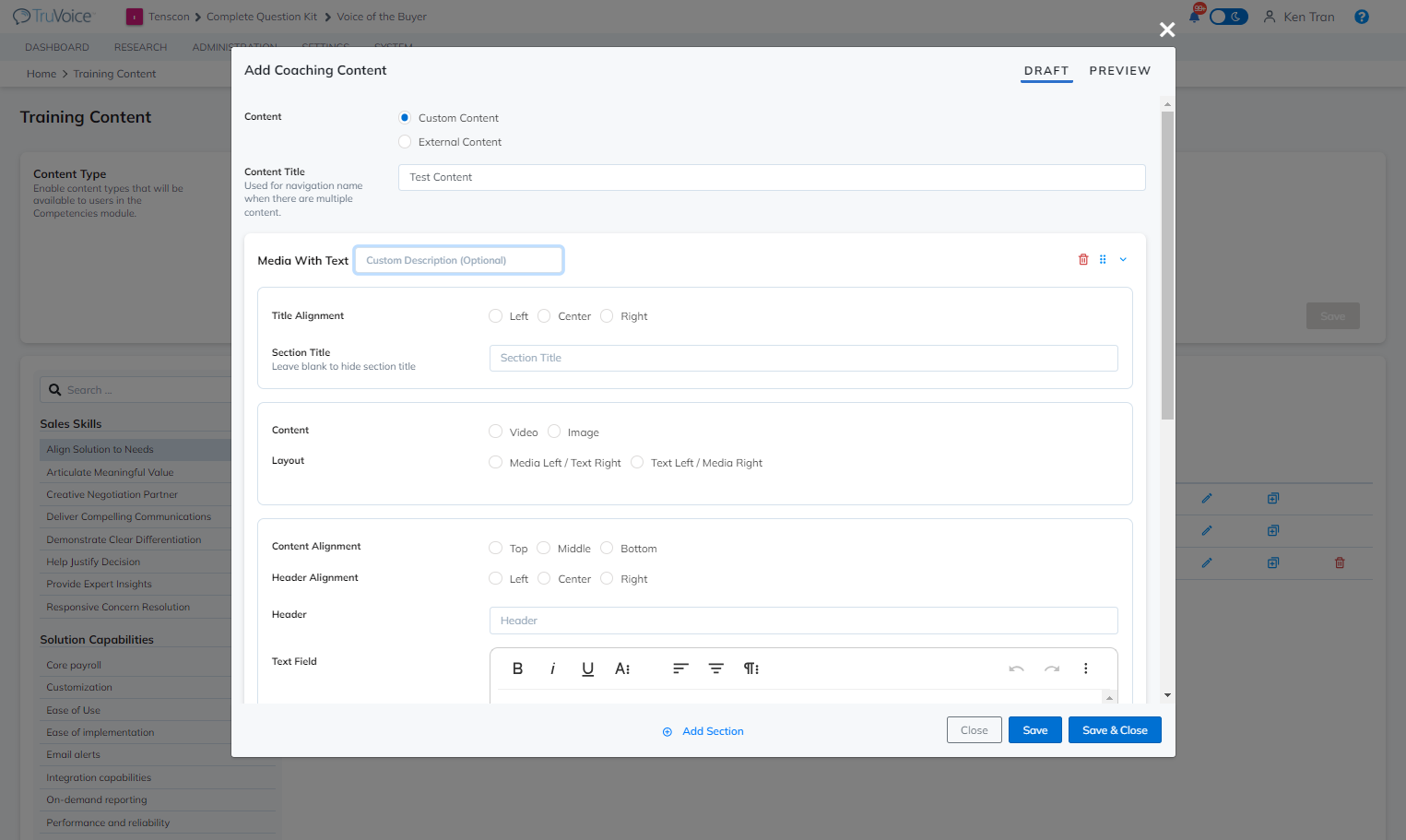1406x840 pixels.
Task: Redo the edit in the Text Field toolbar
Action: (1052, 668)
